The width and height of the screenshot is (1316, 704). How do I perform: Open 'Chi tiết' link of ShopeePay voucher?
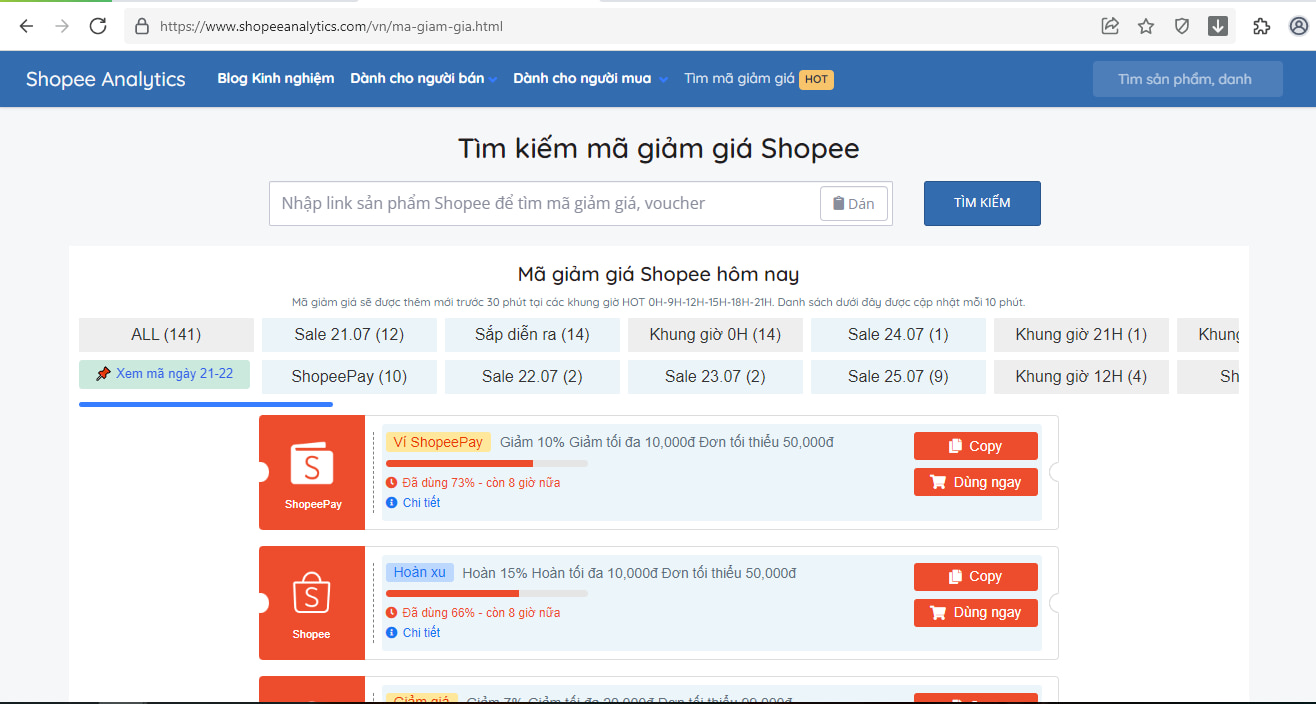click(x=421, y=503)
